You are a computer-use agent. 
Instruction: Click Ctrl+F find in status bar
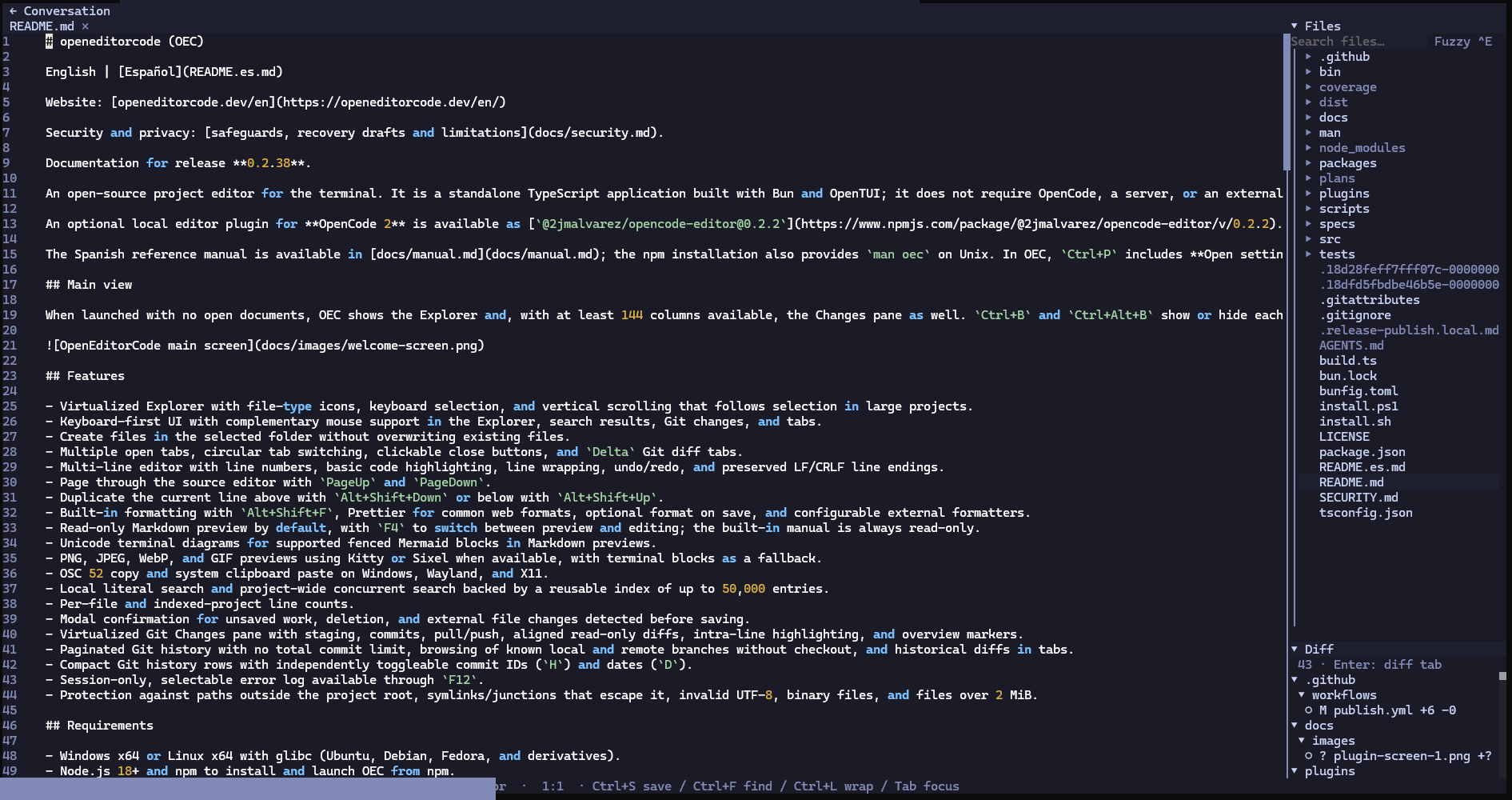click(732, 786)
